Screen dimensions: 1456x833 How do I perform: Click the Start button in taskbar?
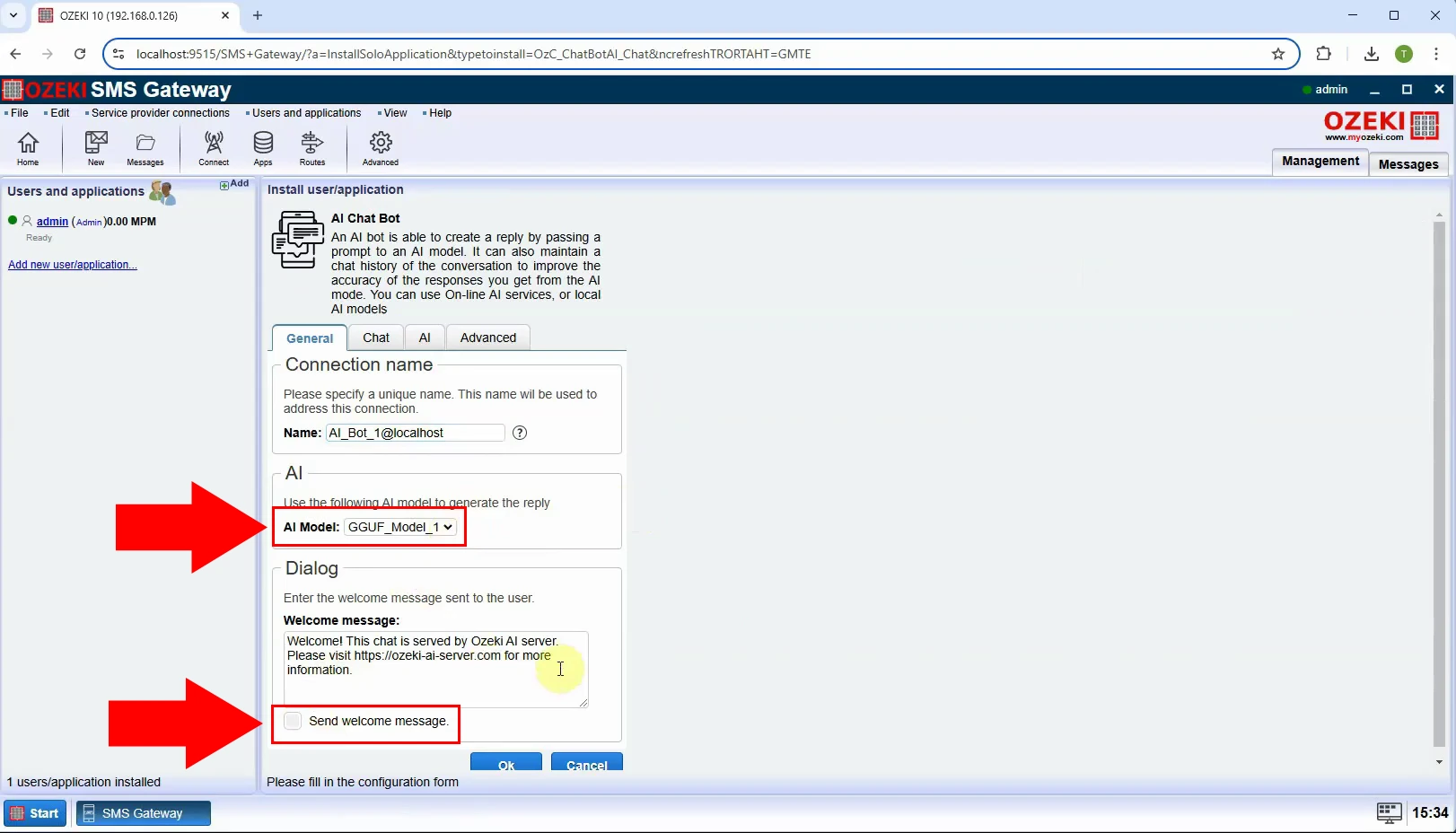tap(35, 813)
